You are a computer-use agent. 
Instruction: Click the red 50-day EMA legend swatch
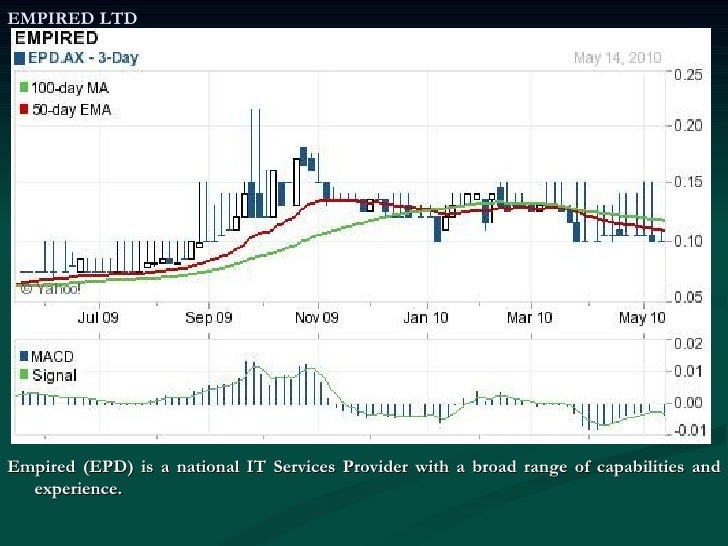point(24,110)
